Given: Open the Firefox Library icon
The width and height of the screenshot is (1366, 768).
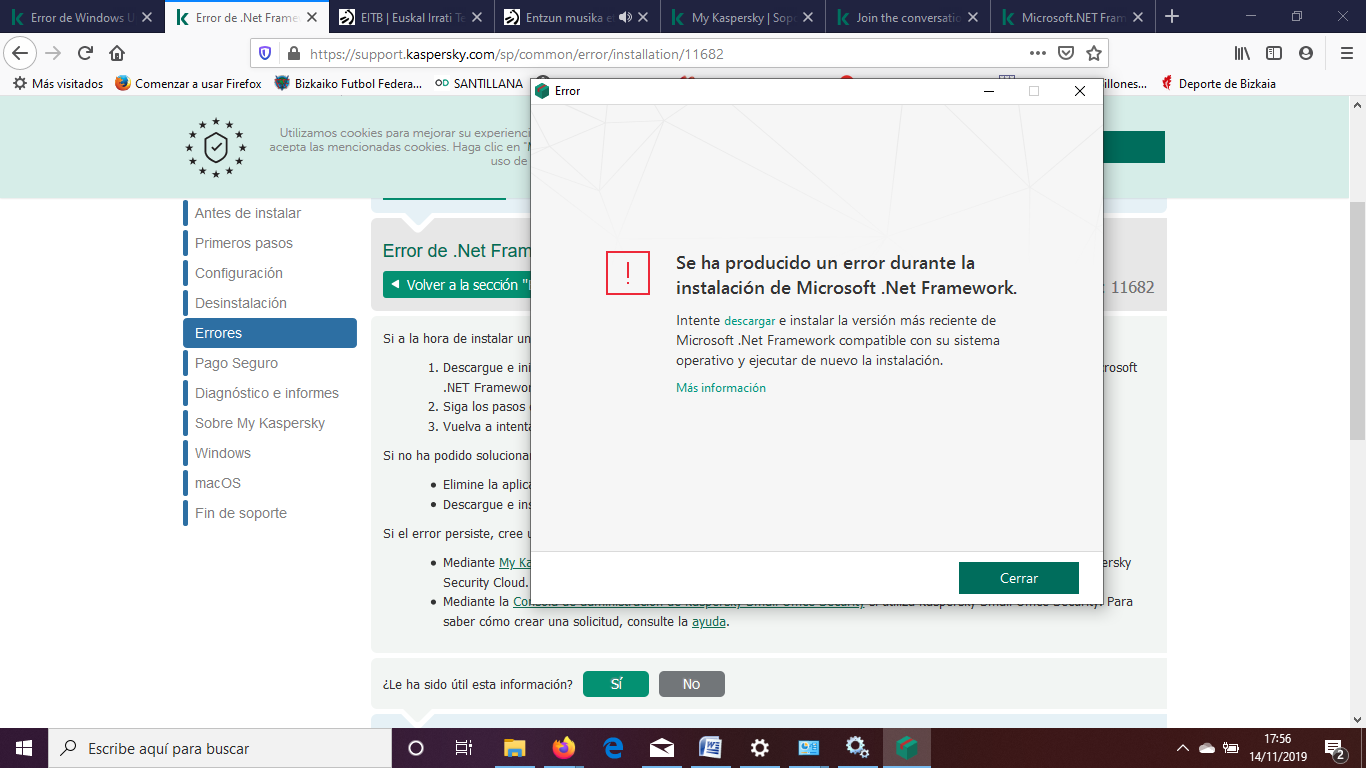Looking at the screenshot, I should coord(1243,54).
